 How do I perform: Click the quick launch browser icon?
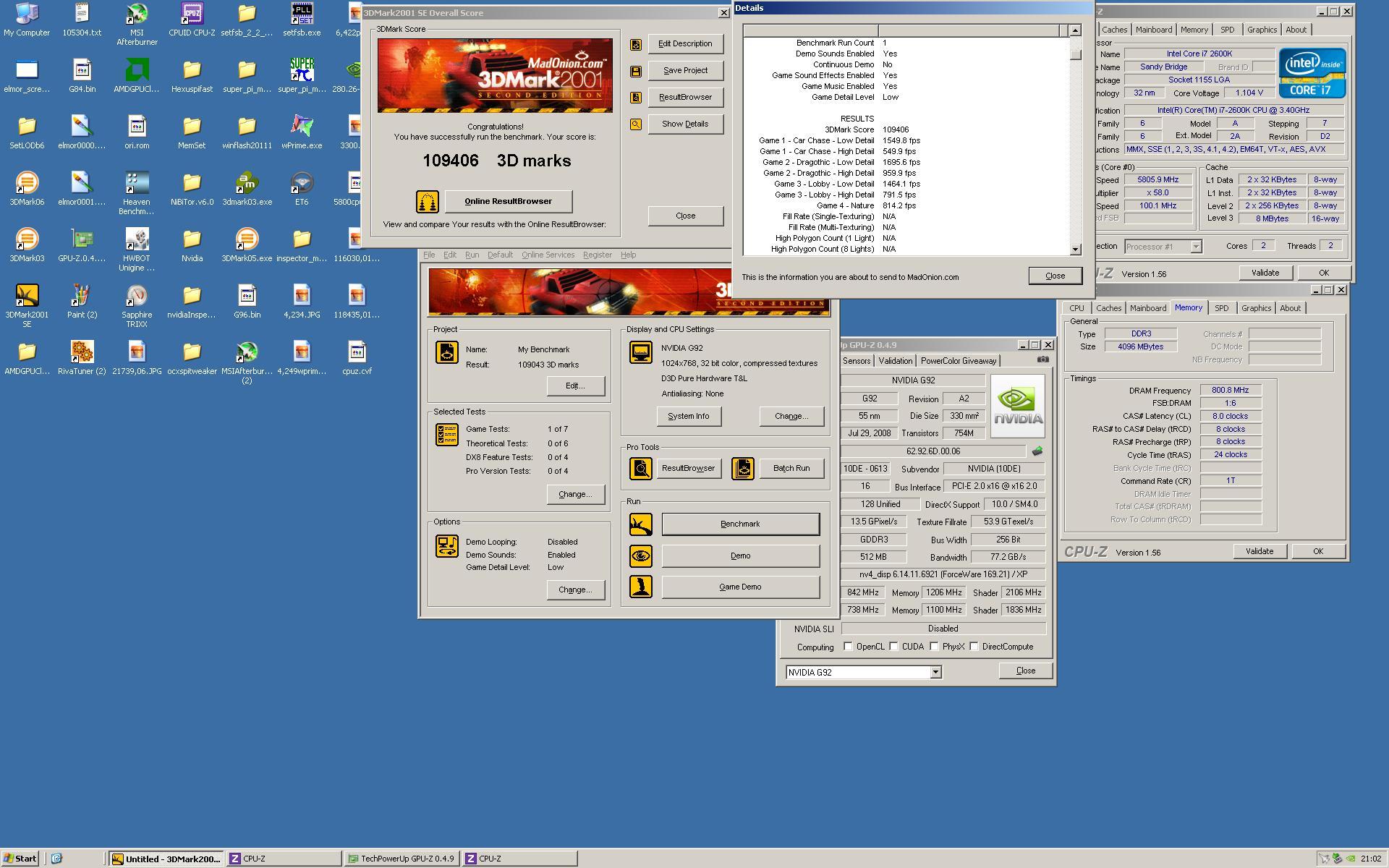pyautogui.click(x=56, y=859)
